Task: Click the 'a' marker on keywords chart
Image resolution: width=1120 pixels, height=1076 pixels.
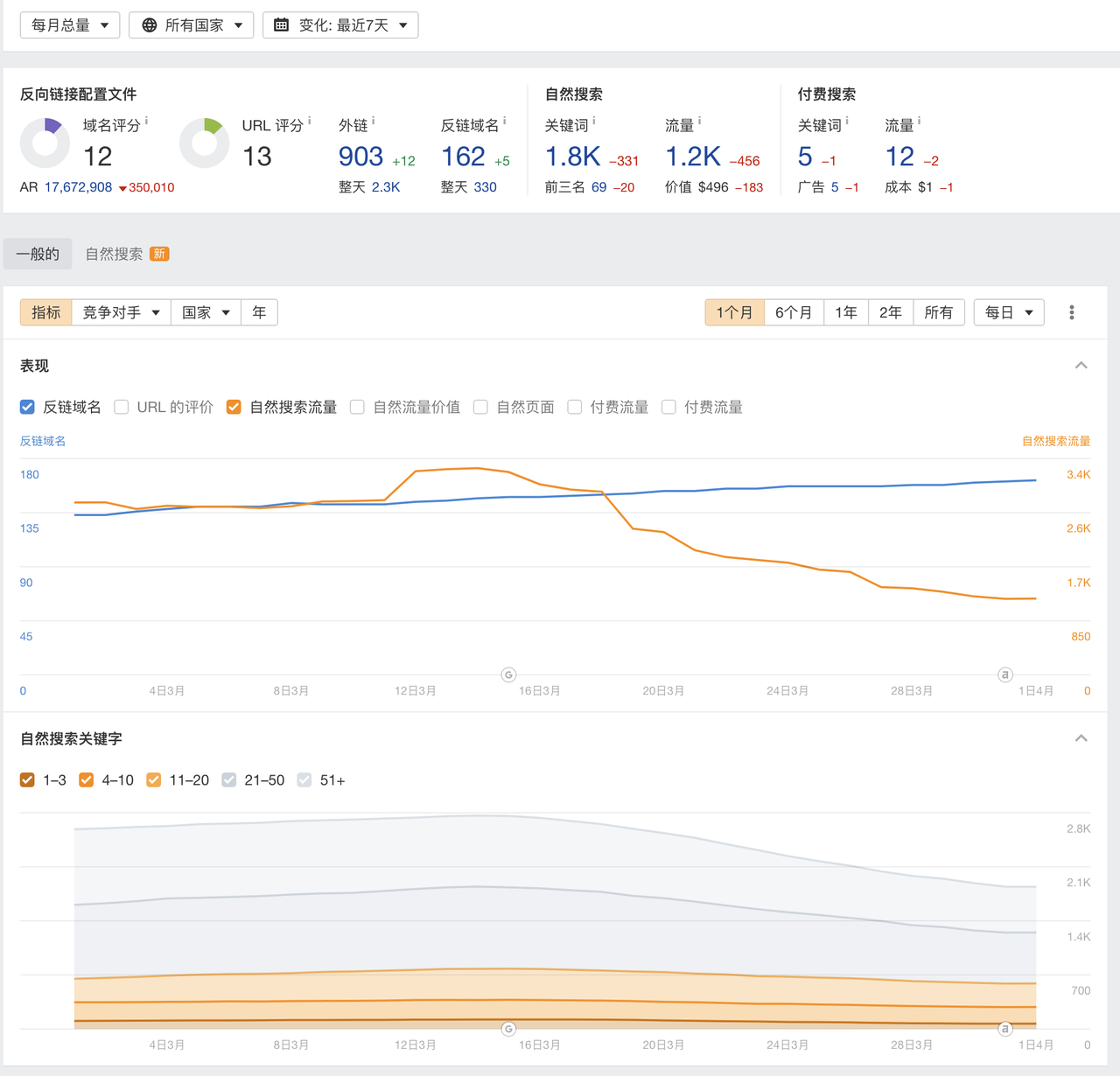Action: click(1005, 1029)
